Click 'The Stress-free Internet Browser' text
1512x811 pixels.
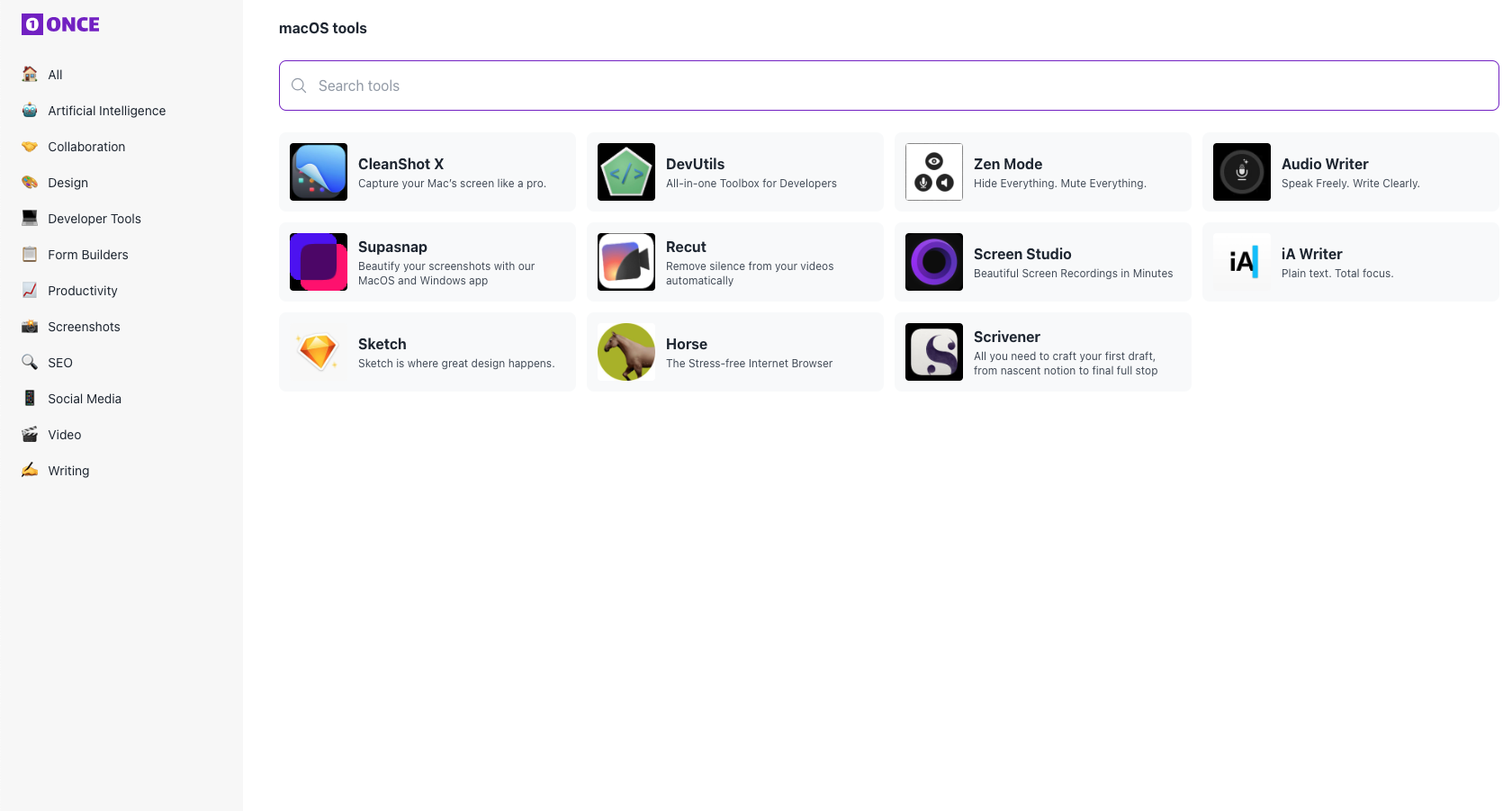[750, 364]
